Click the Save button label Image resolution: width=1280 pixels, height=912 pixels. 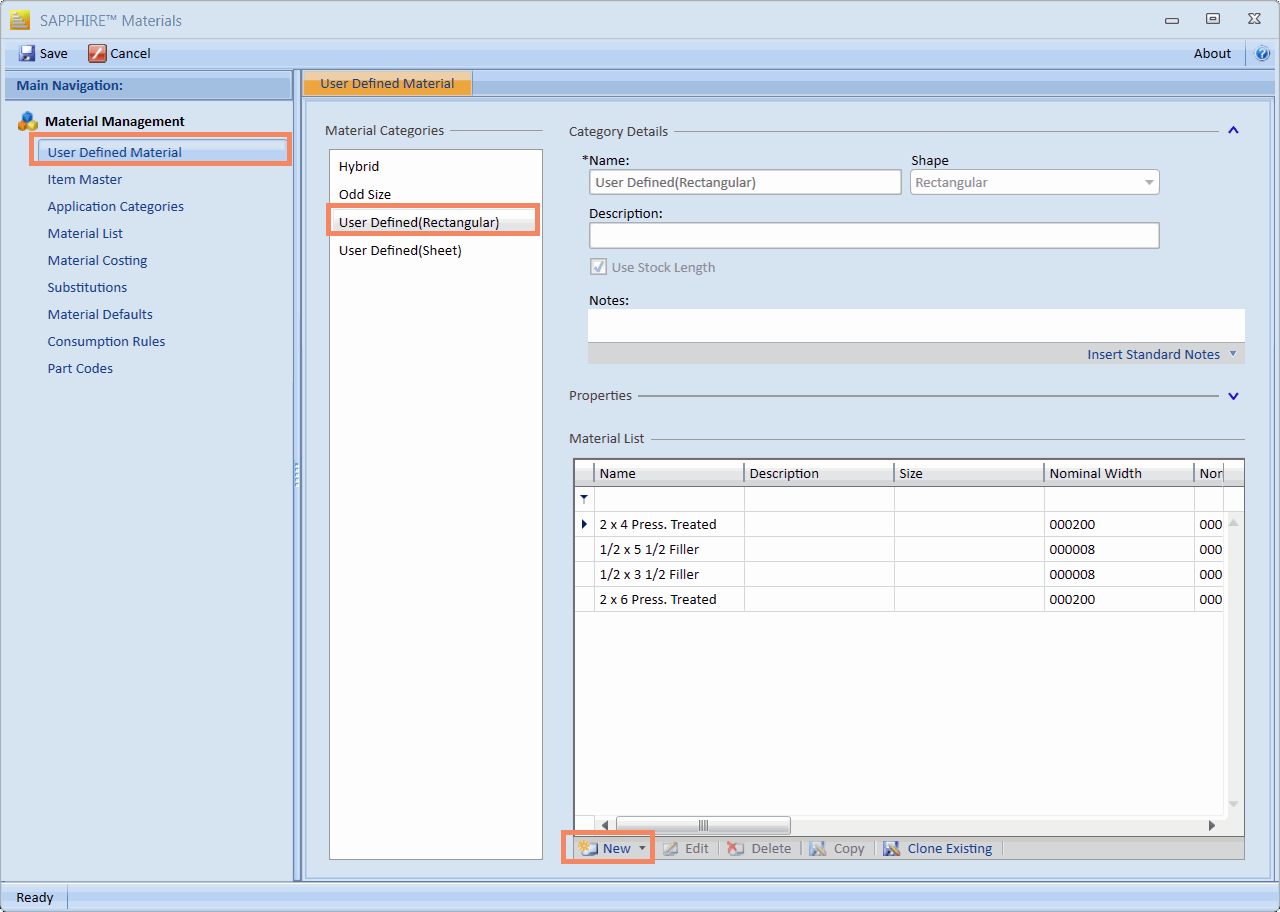(x=54, y=53)
